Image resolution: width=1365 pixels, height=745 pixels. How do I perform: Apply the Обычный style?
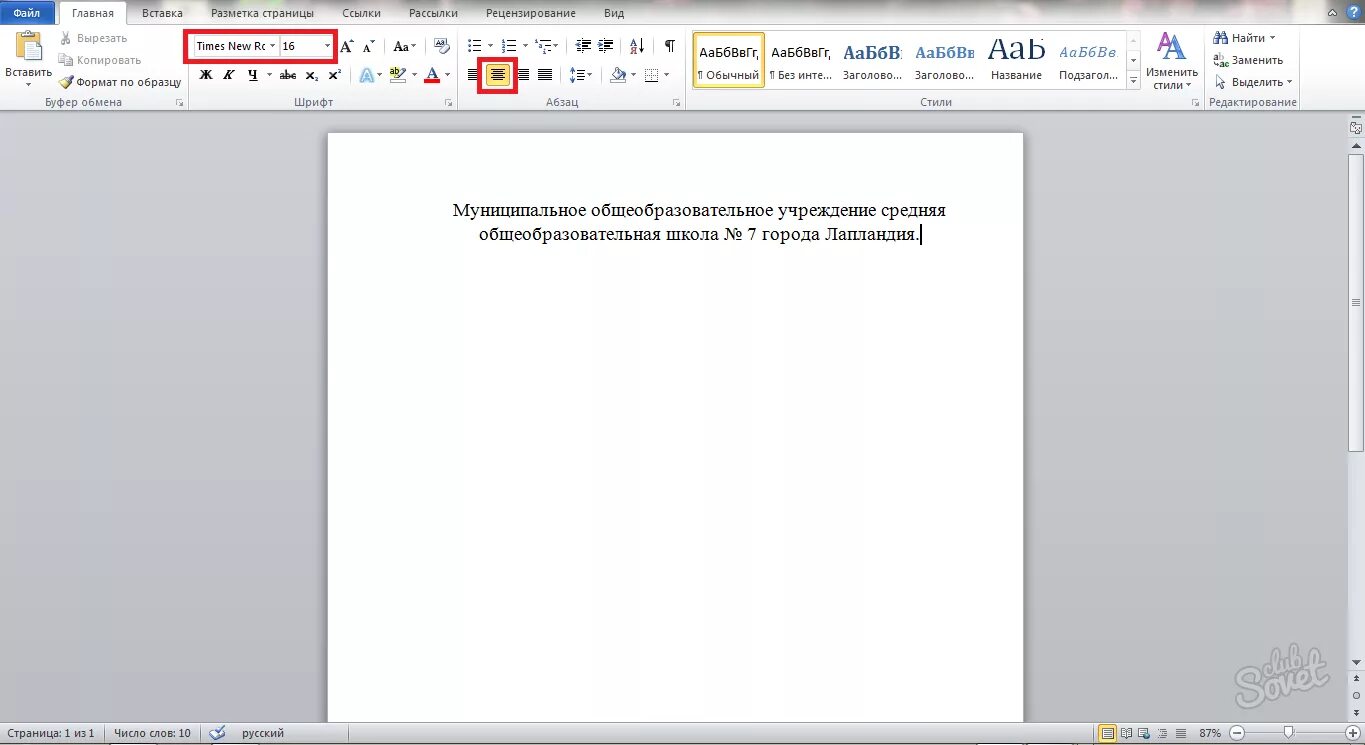pos(729,60)
